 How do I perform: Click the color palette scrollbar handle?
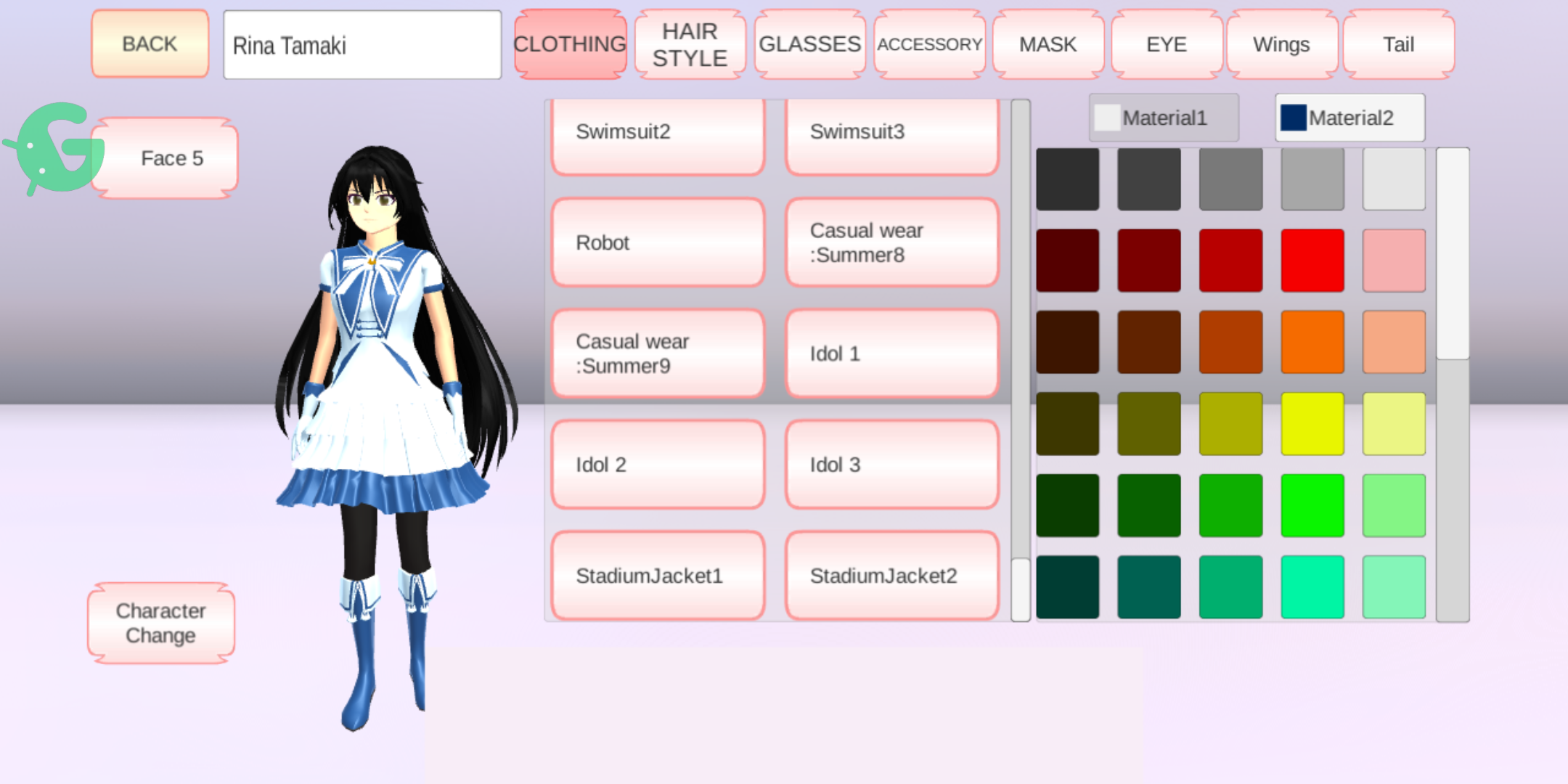(x=1453, y=254)
